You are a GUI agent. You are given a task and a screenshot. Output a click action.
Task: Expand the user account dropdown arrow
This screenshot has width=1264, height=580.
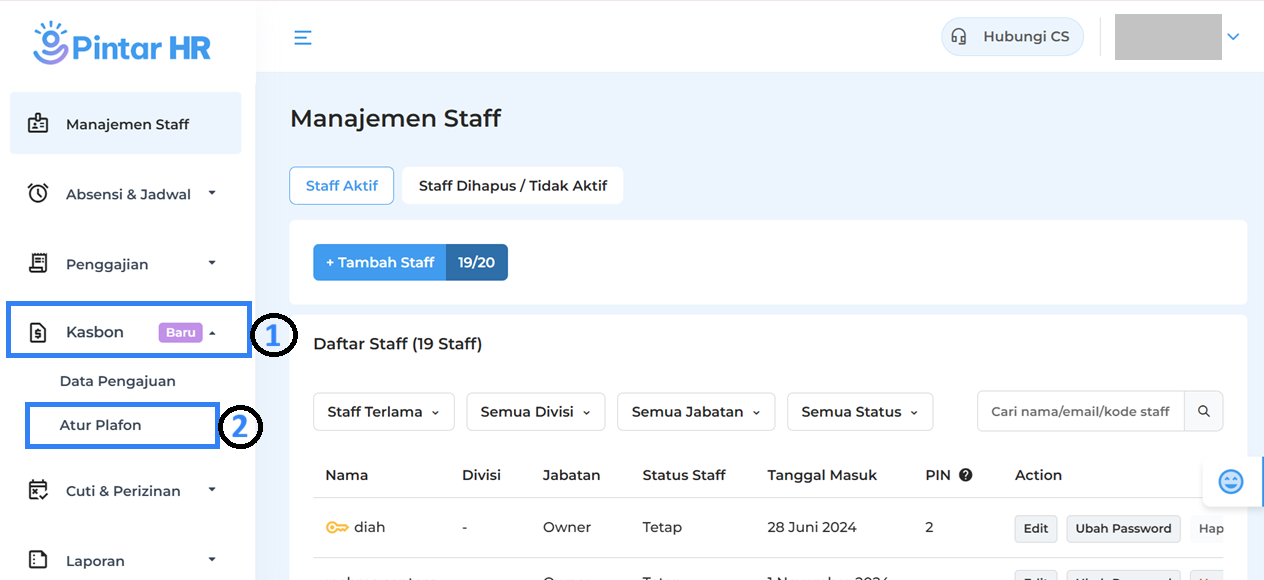click(x=1233, y=37)
